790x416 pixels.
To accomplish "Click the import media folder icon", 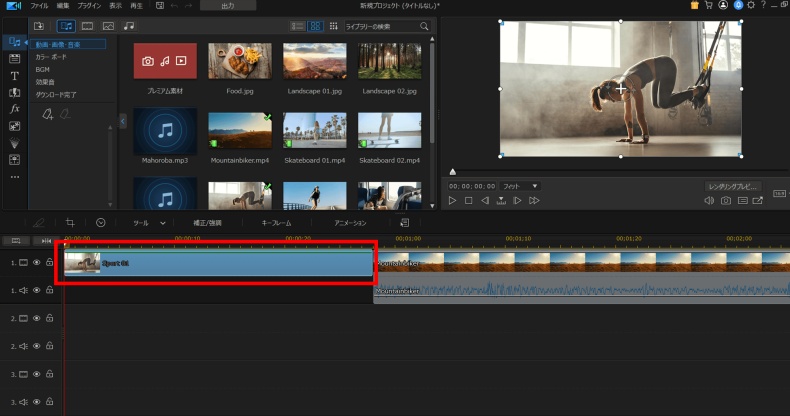I will tap(39, 25).
